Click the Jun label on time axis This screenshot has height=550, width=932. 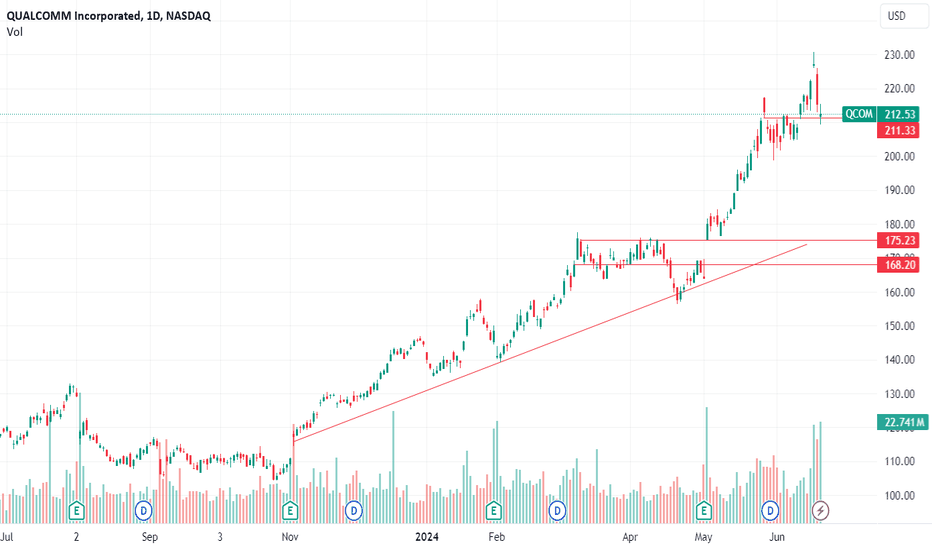[x=777, y=537]
